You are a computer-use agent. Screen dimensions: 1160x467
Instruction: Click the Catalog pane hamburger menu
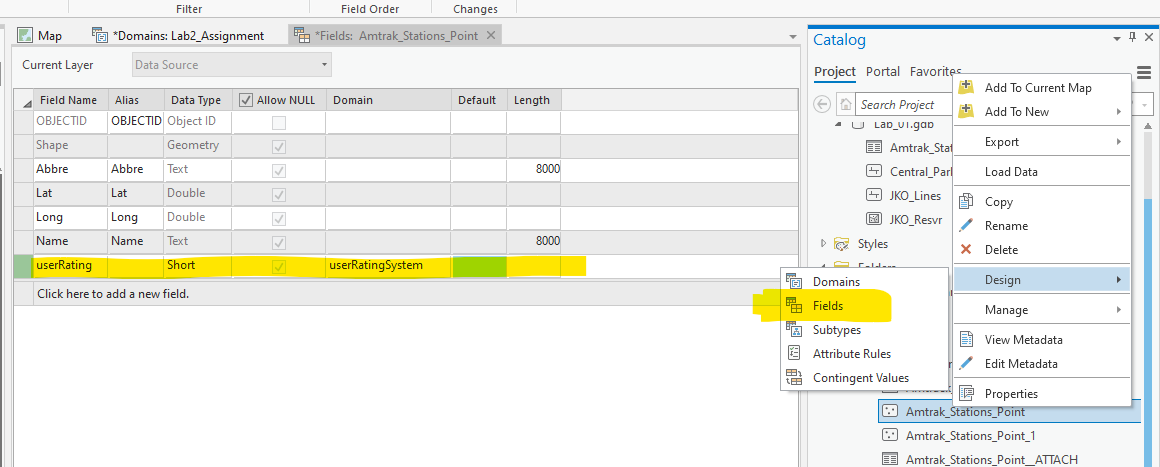(x=1143, y=71)
